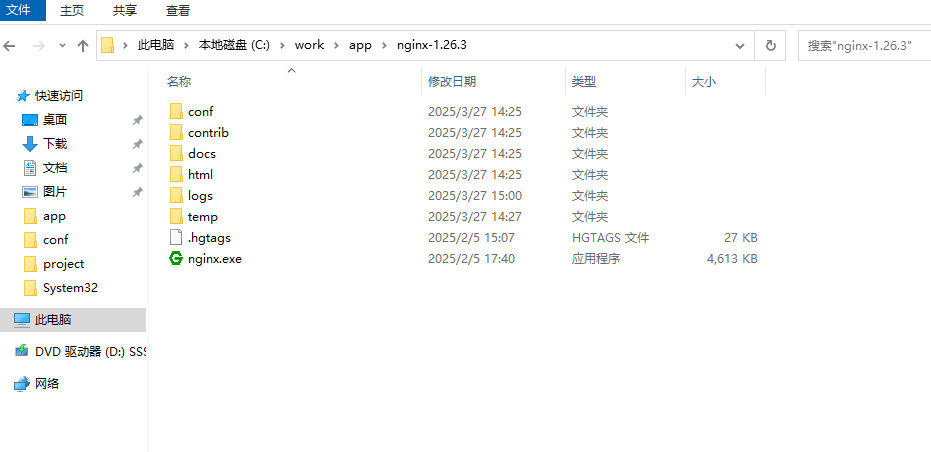Viewport: 931px width, 452px height.
Task: Click the pin icon beside 文档
Action: (x=137, y=168)
